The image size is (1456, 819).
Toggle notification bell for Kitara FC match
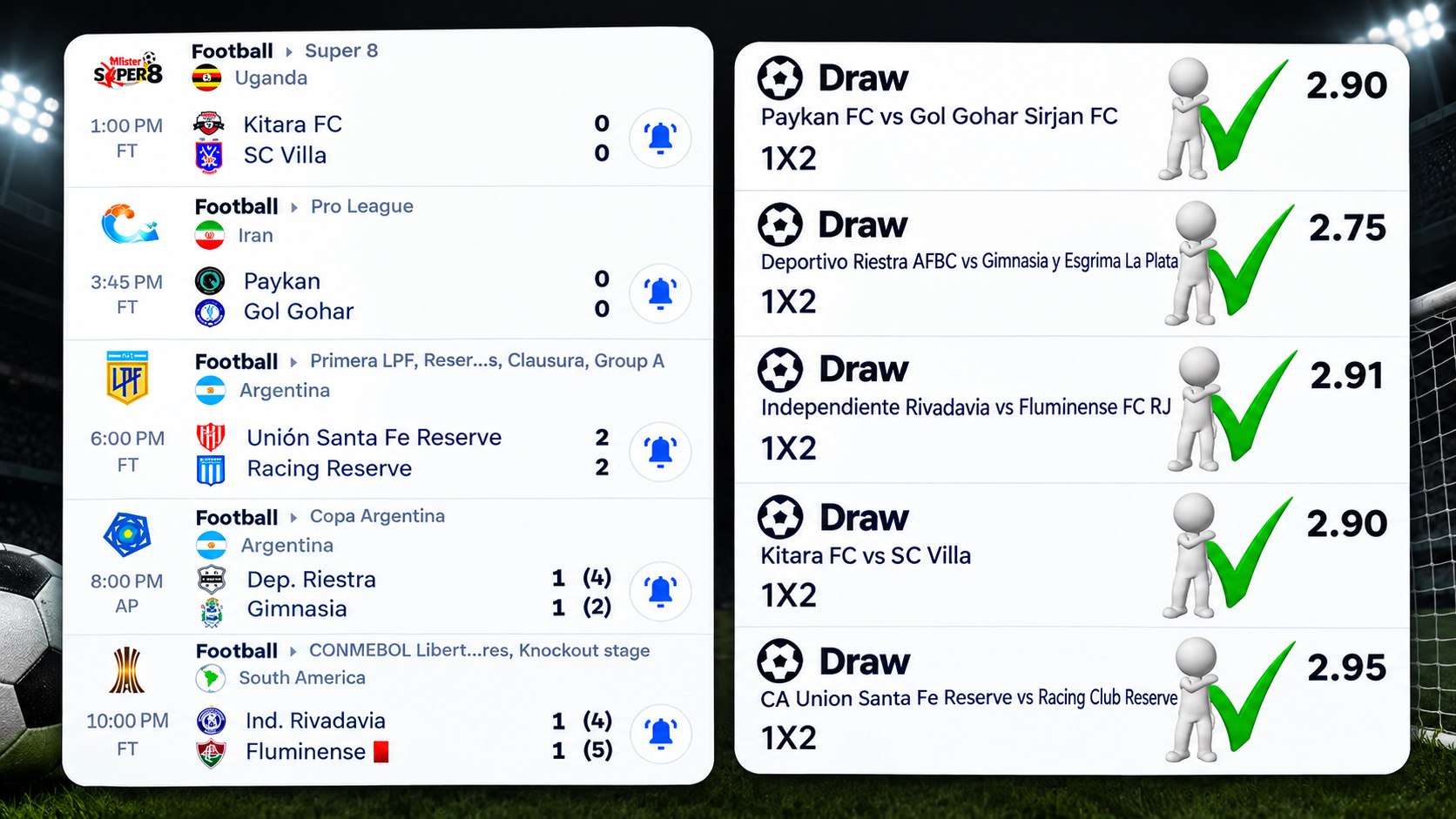[x=660, y=138]
